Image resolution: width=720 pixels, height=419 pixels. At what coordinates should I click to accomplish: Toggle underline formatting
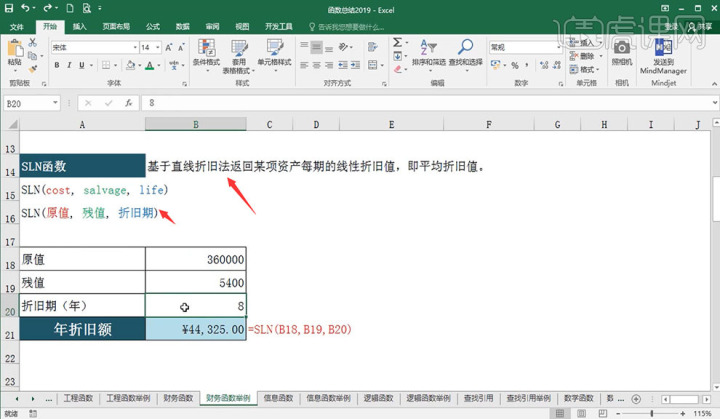click(82, 65)
